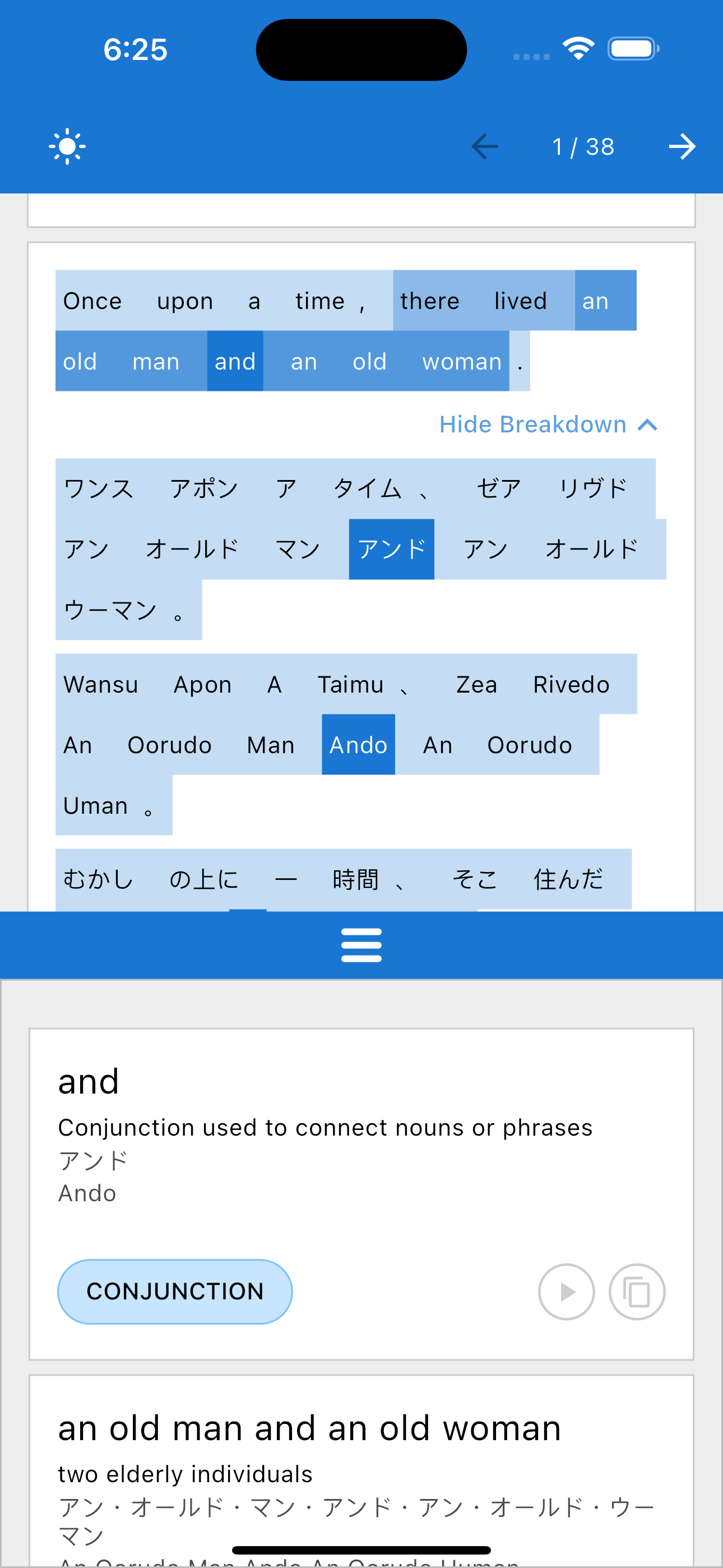Play audio for the word 'and'

[566, 1292]
